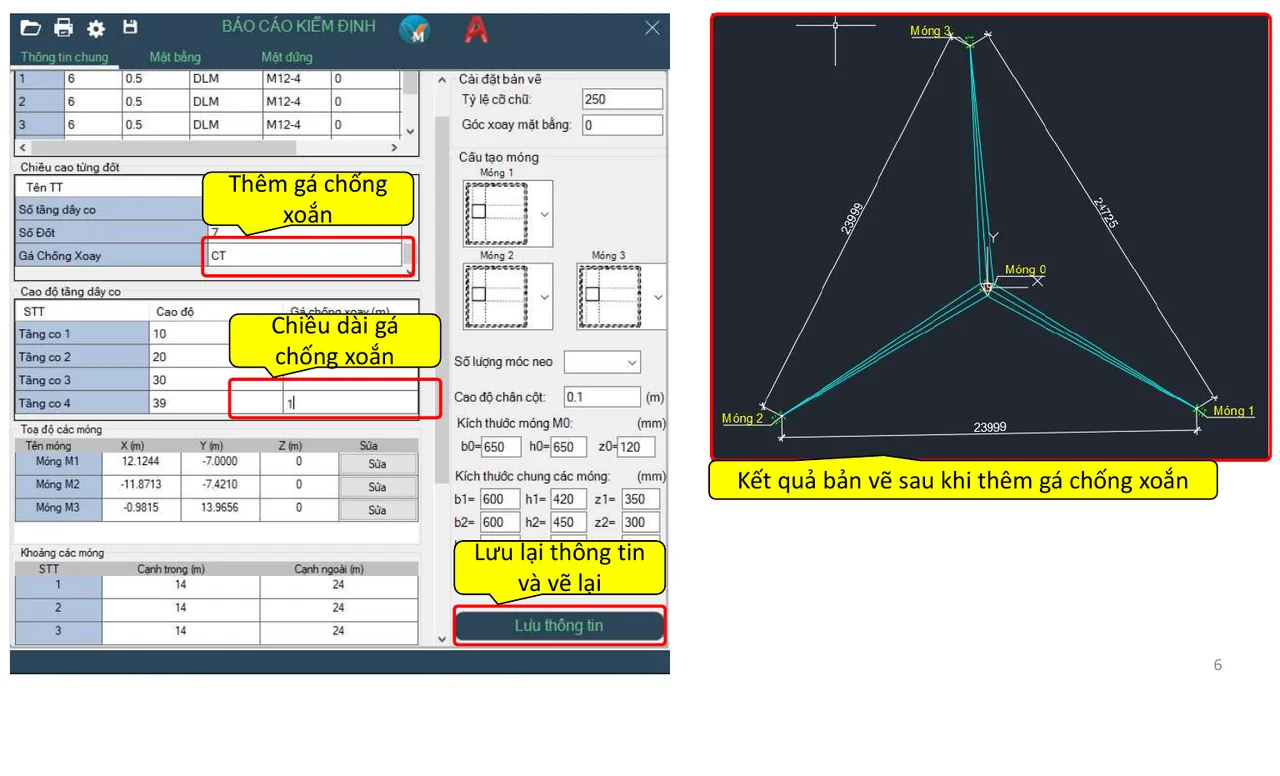Click the printer icon in toolbar
The image size is (1280, 776).
64,28
